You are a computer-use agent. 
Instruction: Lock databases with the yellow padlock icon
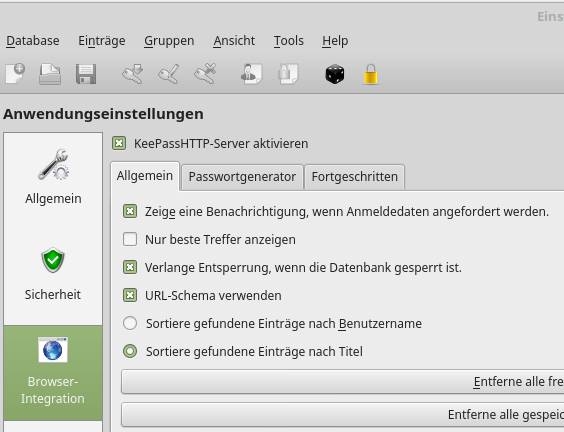click(371, 74)
